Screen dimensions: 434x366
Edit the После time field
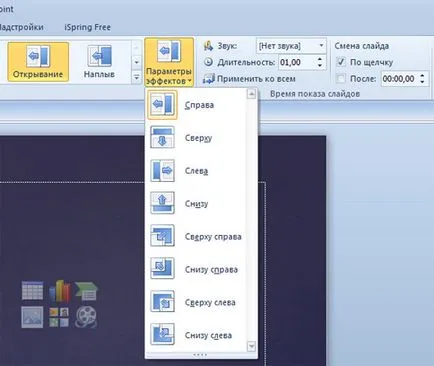pyautogui.click(x=400, y=79)
